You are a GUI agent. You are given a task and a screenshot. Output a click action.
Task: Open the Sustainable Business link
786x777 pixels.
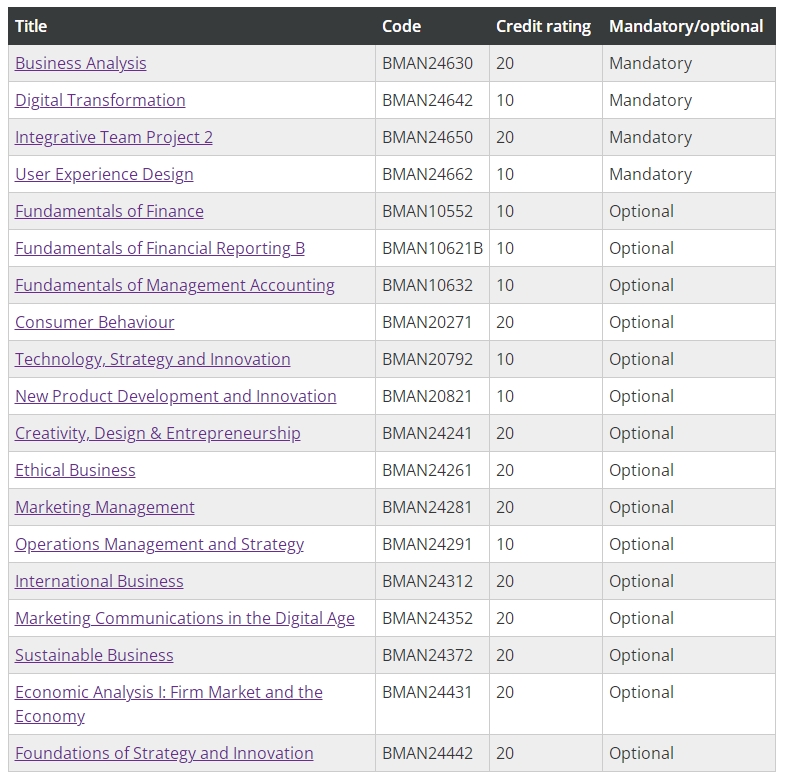(94, 655)
